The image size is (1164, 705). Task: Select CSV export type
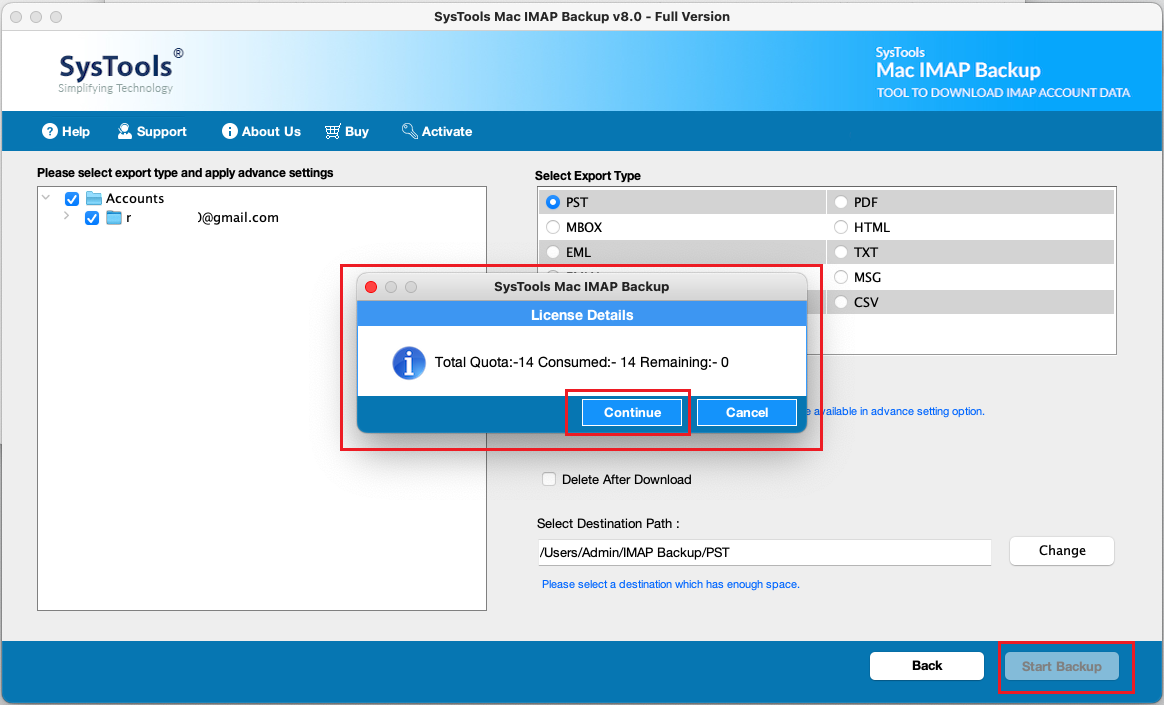click(840, 302)
